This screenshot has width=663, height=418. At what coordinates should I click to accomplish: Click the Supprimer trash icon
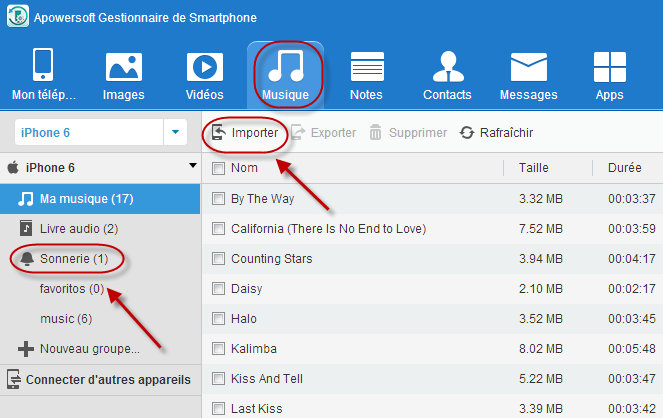pyautogui.click(x=375, y=132)
